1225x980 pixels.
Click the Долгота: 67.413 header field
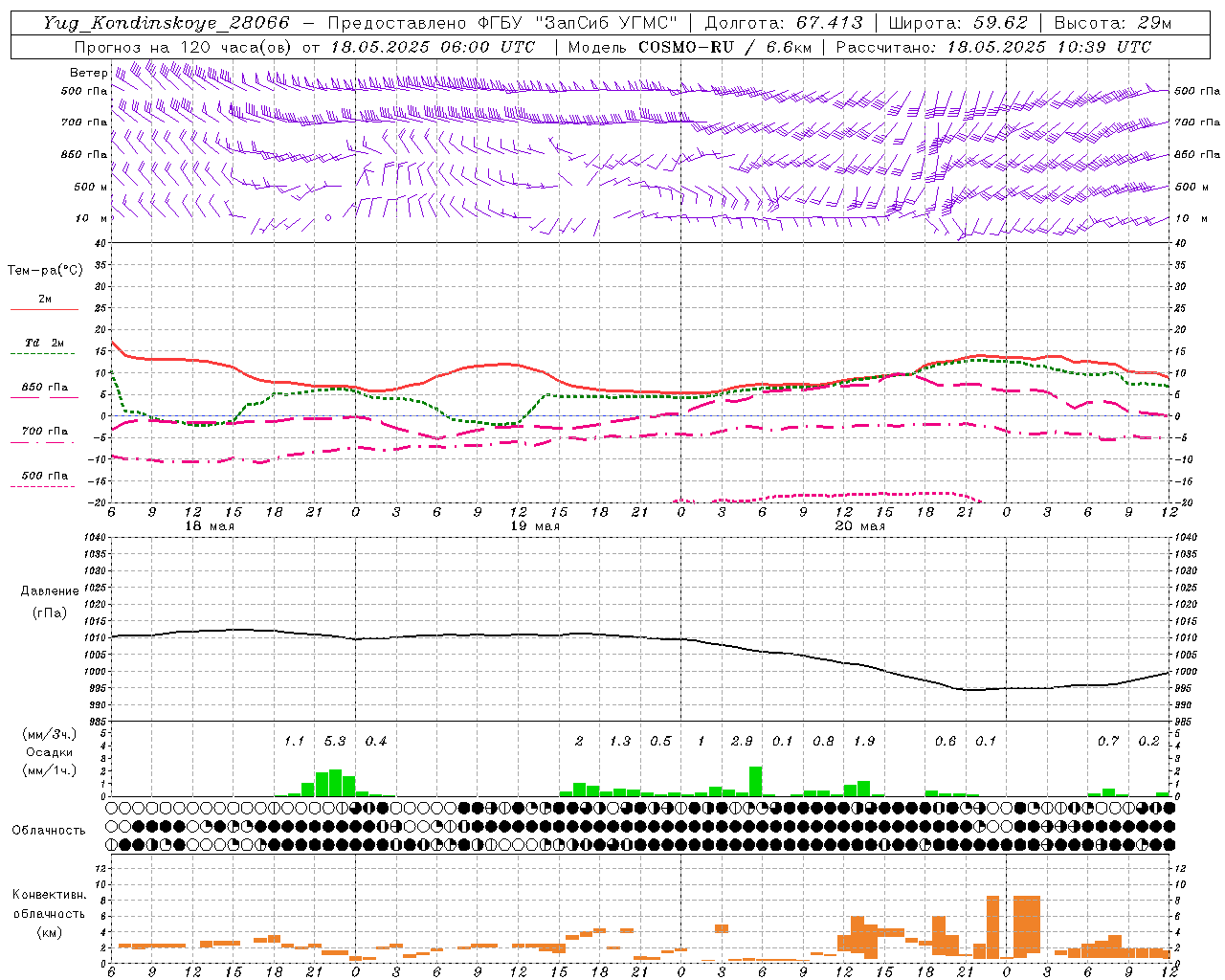pos(783,23)
